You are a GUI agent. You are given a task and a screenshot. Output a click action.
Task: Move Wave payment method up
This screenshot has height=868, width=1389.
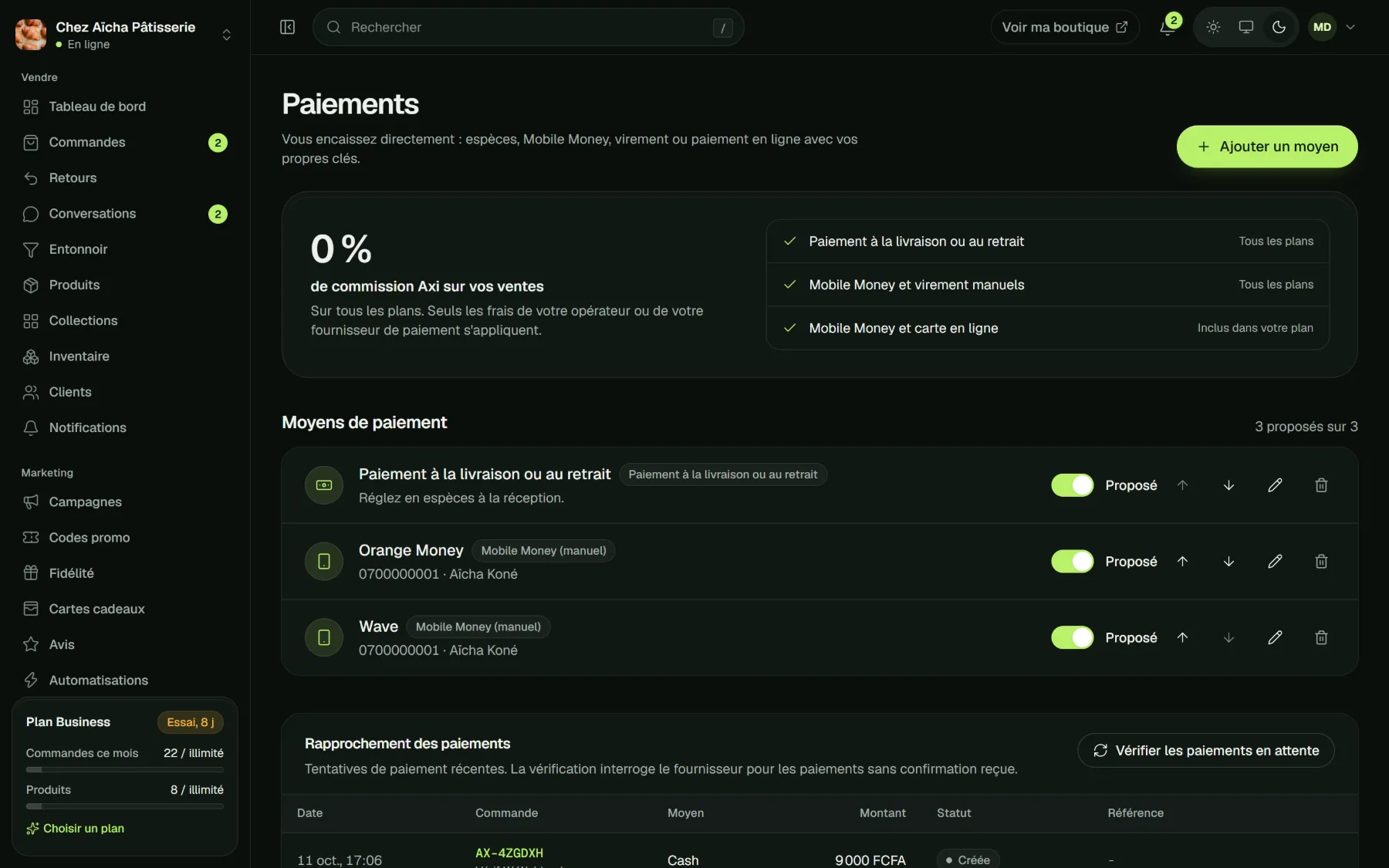coord(1182,637)
